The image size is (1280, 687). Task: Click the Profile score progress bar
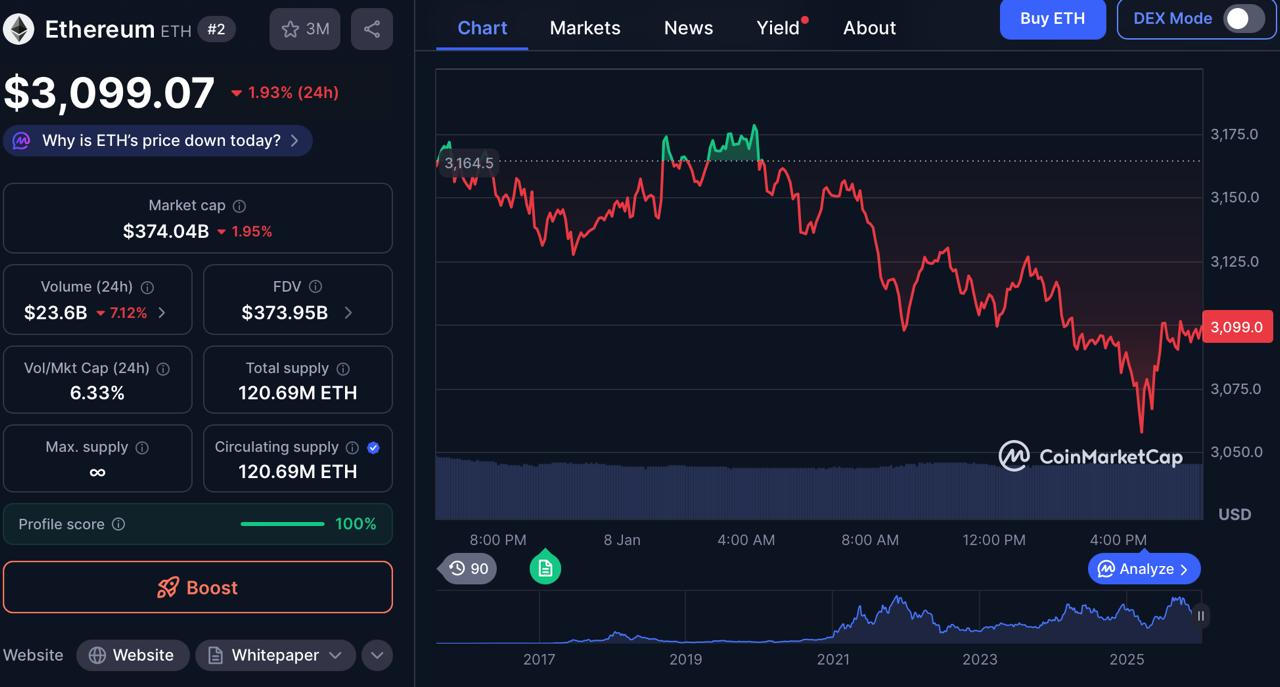282,523
